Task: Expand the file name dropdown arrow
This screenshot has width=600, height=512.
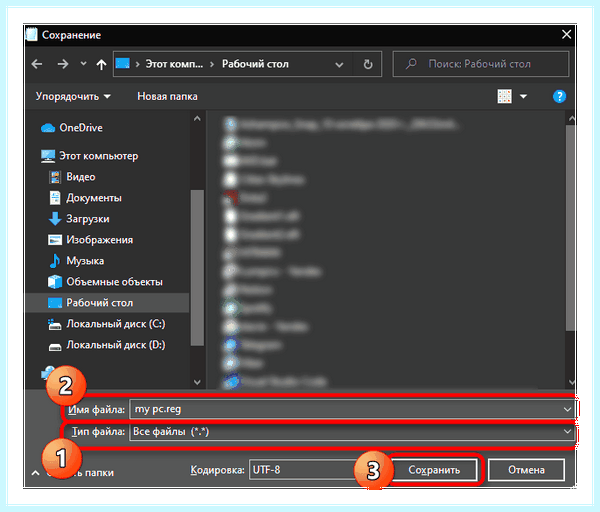Action: (x=567, y=410)
